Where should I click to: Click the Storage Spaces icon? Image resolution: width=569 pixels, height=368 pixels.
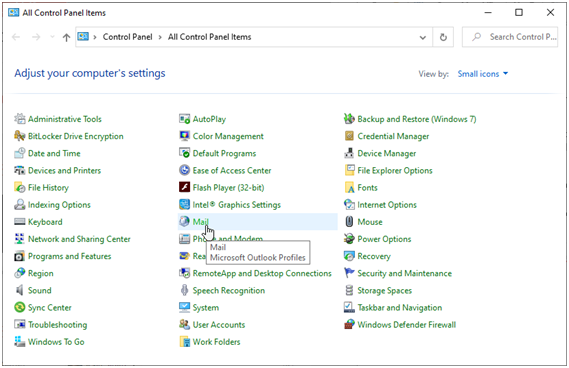(349, 290)
